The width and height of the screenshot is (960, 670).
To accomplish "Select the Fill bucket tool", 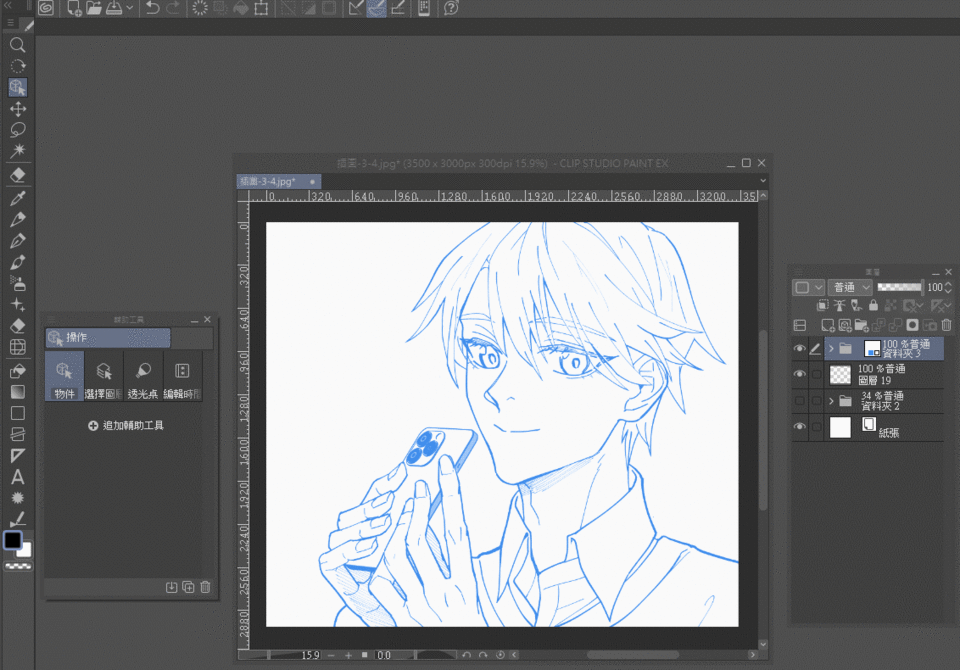I will (18, 371).
